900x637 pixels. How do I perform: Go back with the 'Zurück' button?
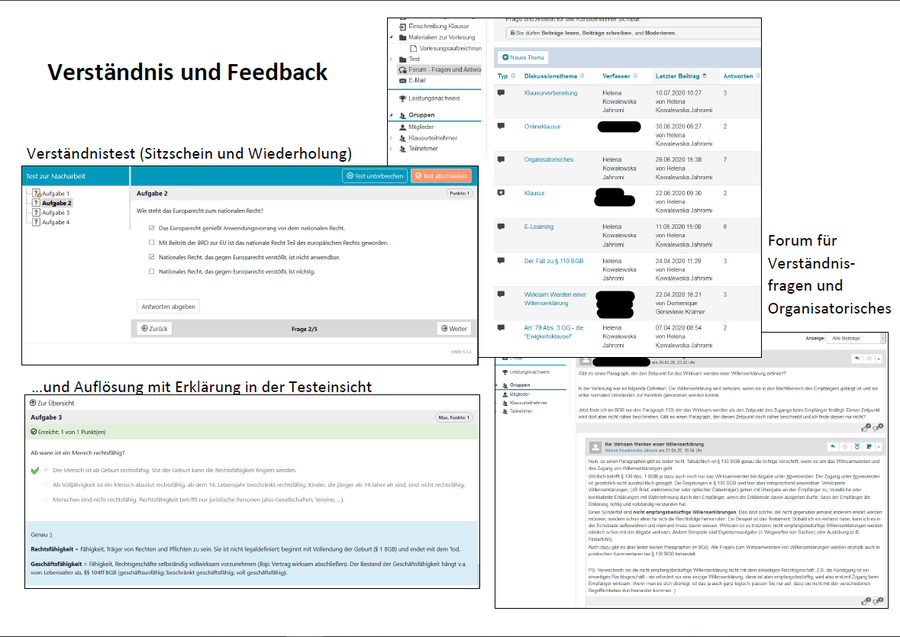coord(154,328)
